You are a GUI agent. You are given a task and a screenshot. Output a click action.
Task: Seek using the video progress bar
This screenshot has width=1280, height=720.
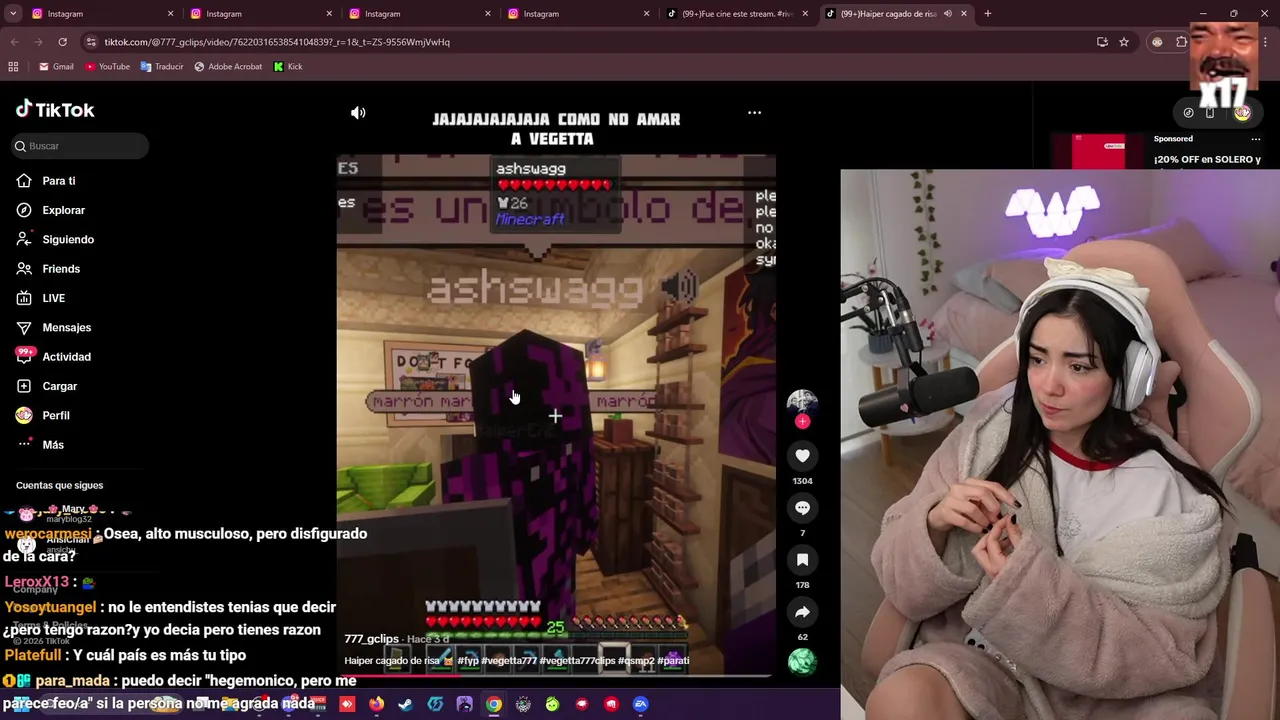pos(555,677)
